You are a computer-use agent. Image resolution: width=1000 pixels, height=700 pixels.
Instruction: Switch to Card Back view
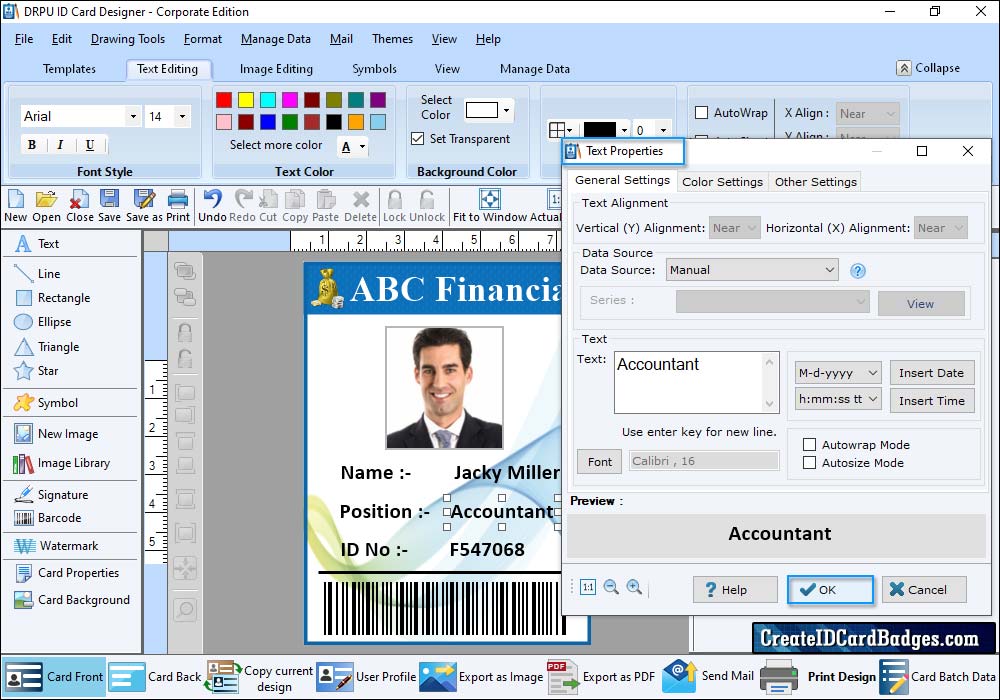coord(155,676)
